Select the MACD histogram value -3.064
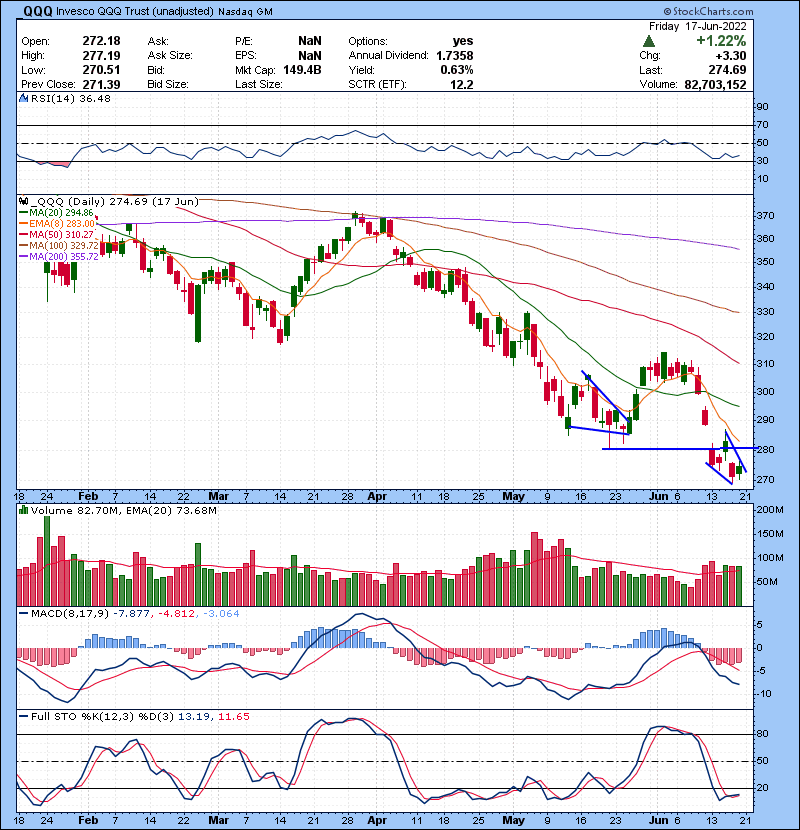Screen dimensions: 800x830 (221, 614)
